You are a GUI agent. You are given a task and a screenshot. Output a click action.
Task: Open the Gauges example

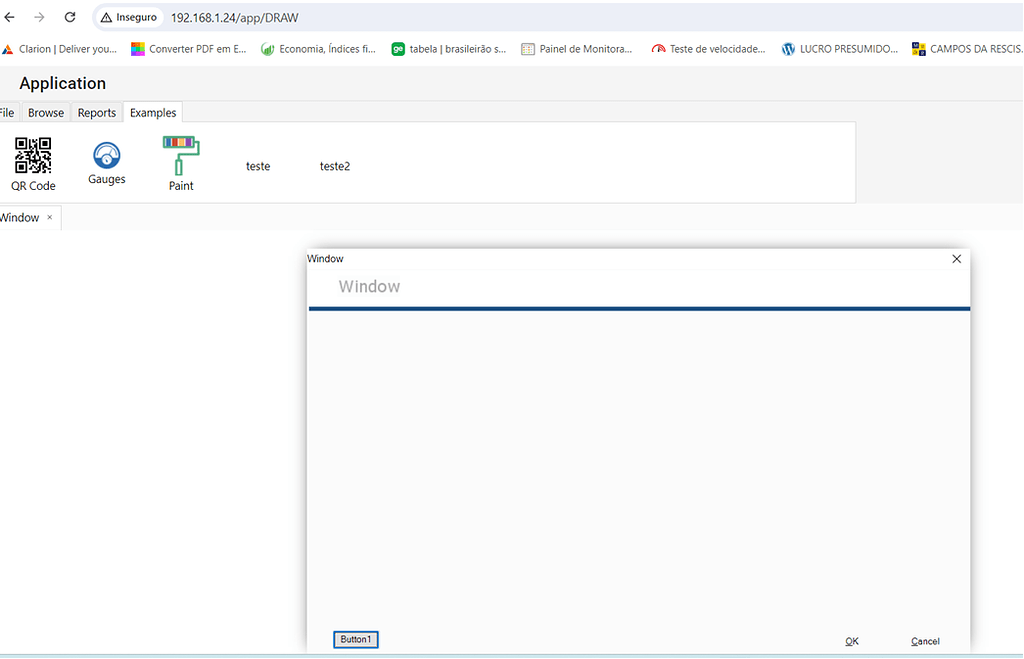tap(106, 163)
